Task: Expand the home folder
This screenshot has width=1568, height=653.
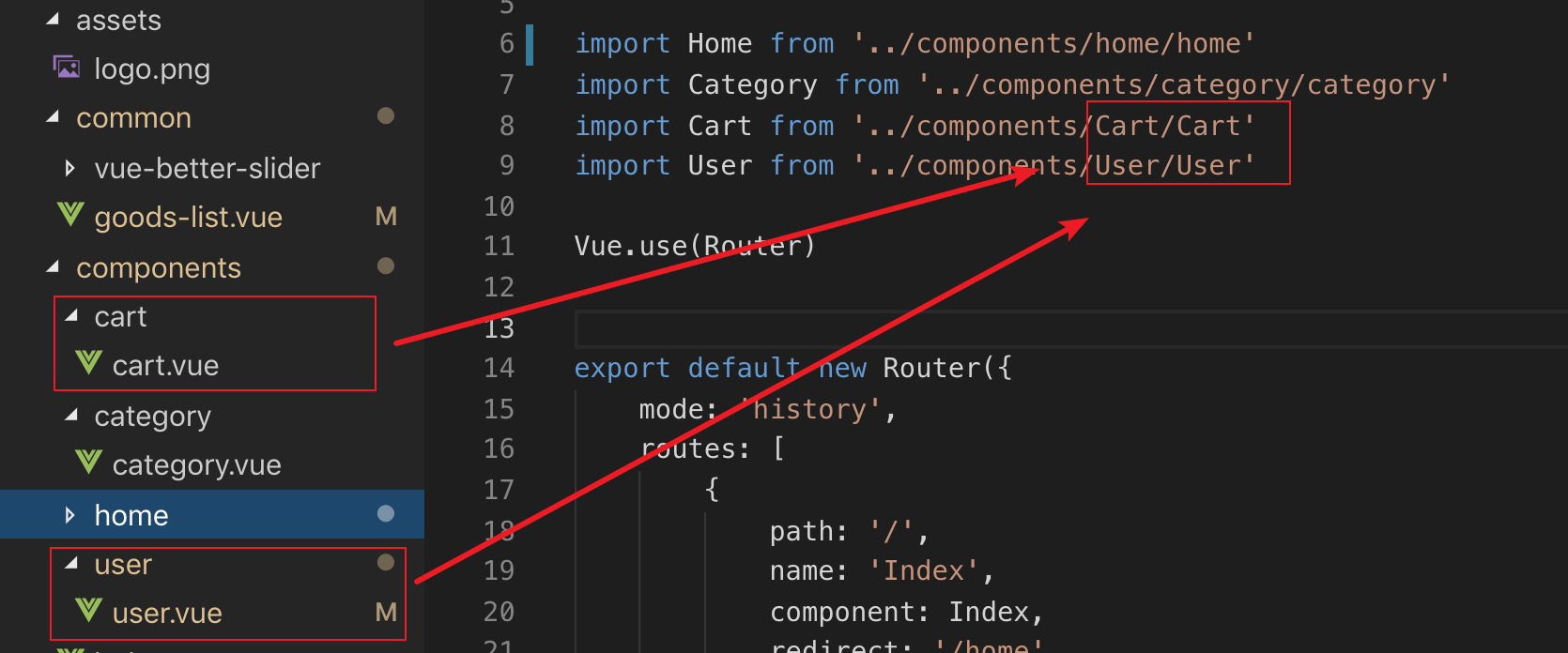Action: [x=70, y=515]
